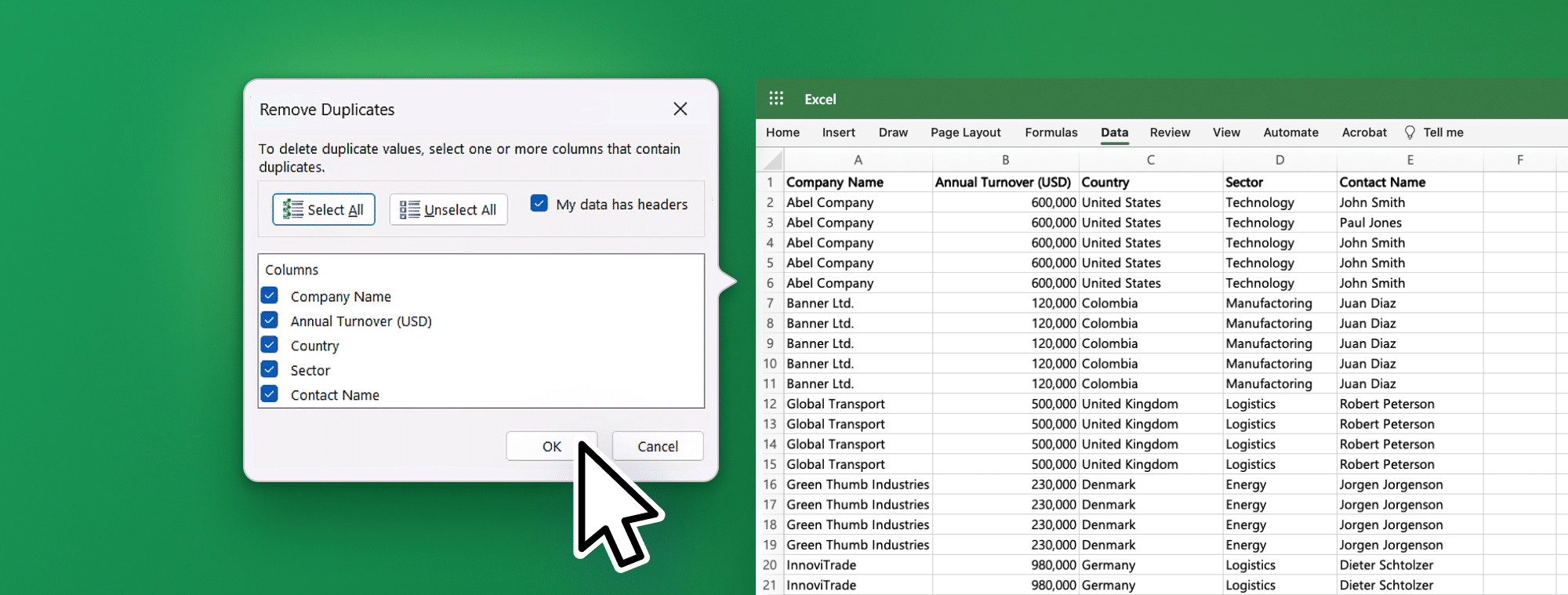
Task: Click the Select All button
Action: pos(324,209)
